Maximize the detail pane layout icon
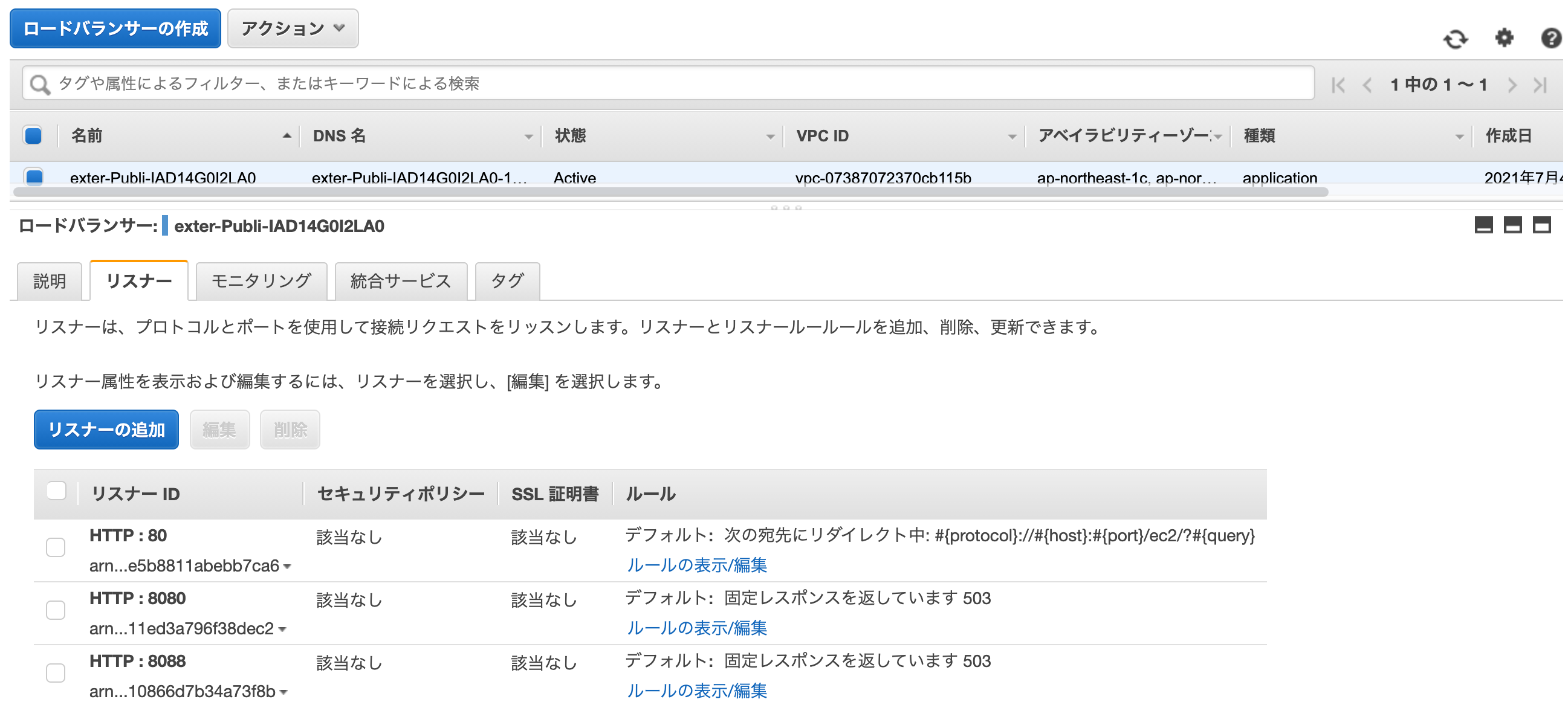Screen dimensions: 1568x702 [1543, 225]
